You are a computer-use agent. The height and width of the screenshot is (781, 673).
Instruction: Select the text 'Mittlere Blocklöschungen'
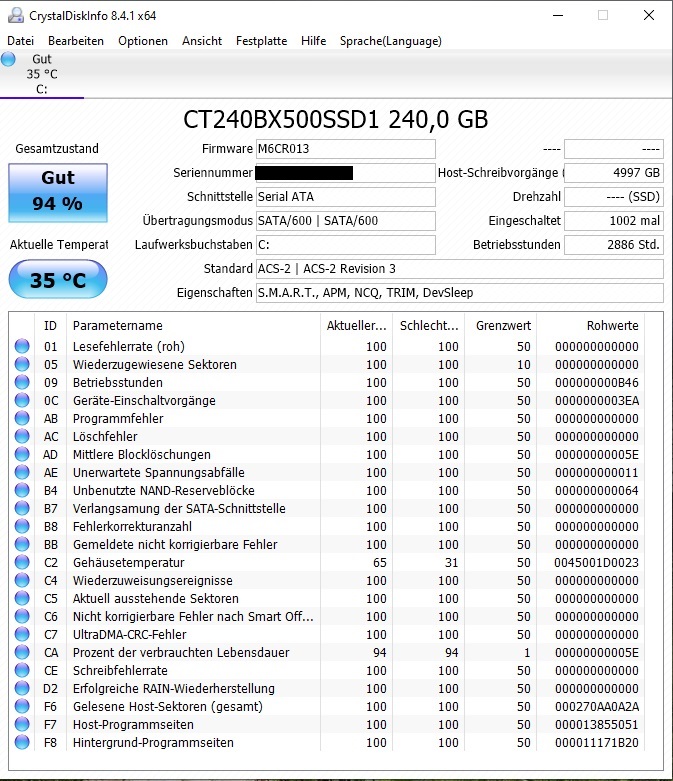click(141, 454)
